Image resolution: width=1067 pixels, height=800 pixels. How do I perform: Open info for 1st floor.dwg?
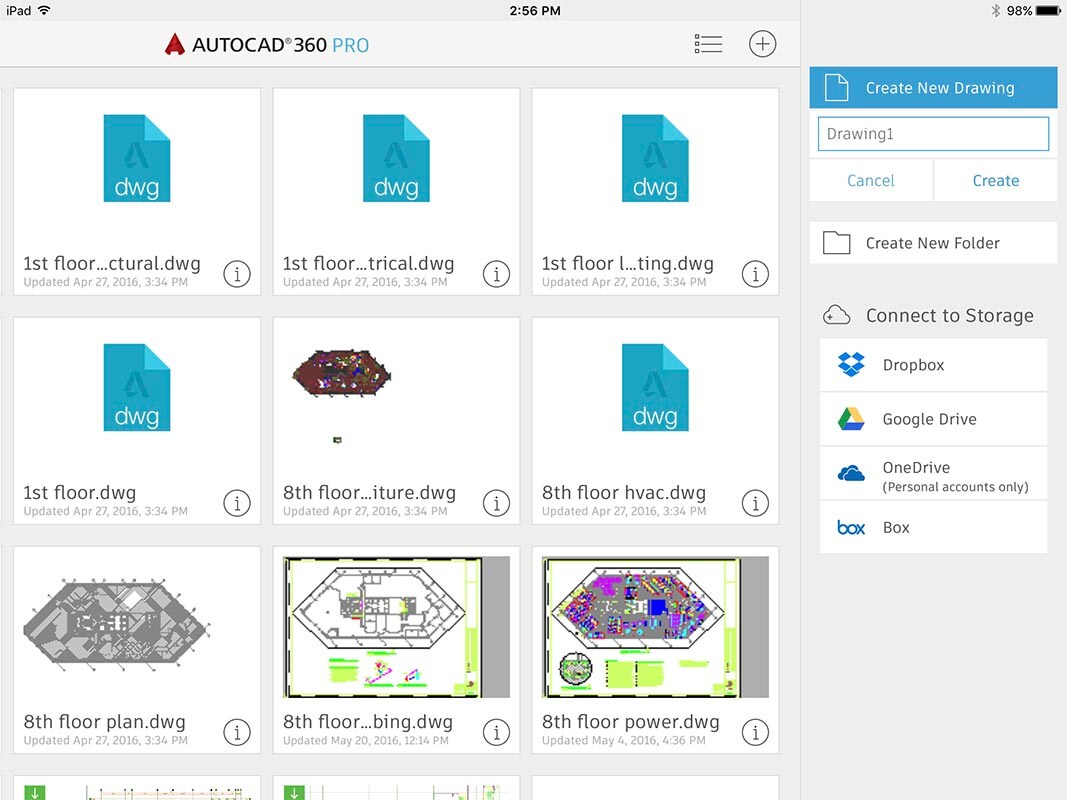point(237,503)
